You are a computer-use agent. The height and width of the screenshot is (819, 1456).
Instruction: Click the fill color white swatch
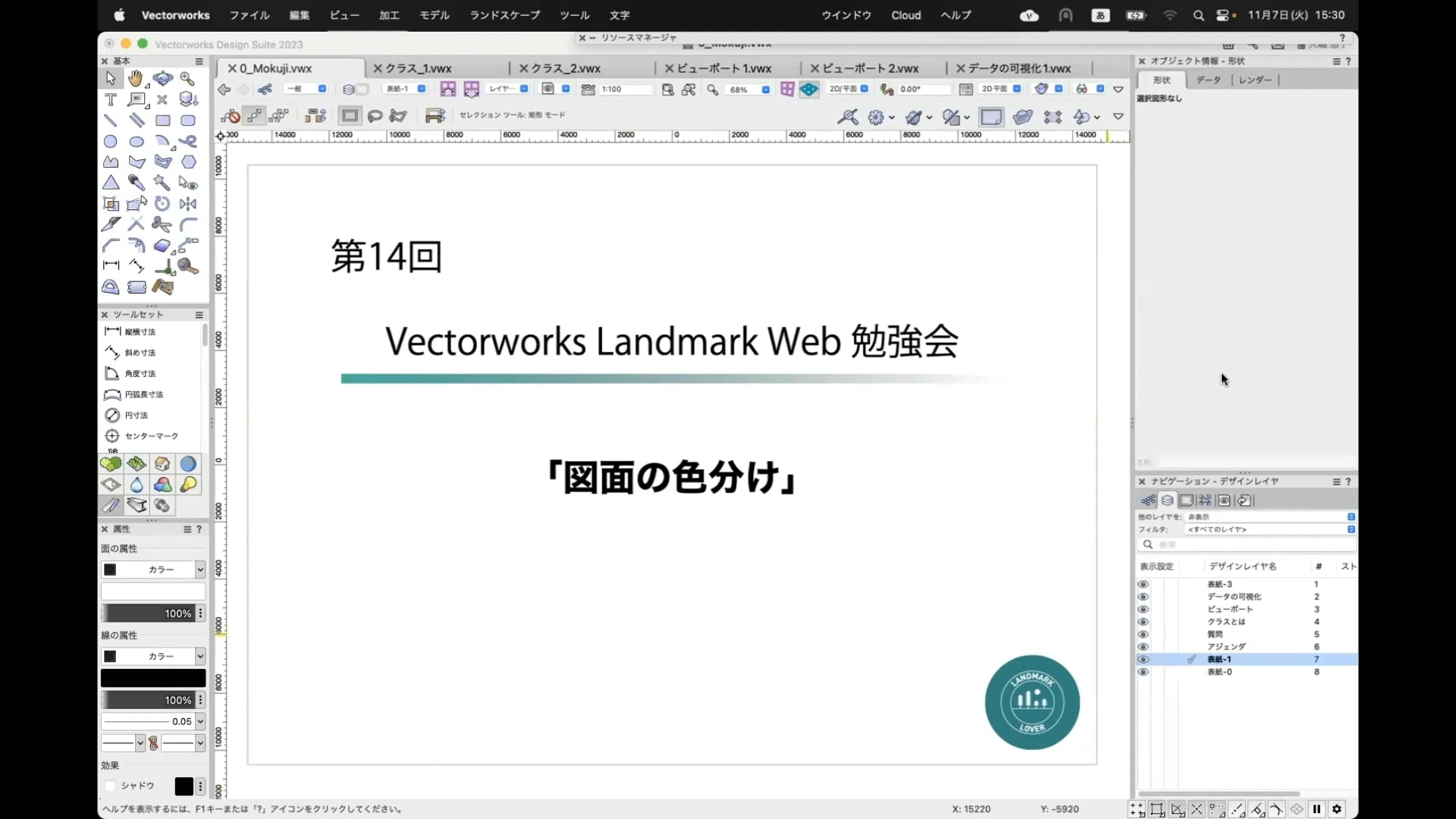coord(153,591)
